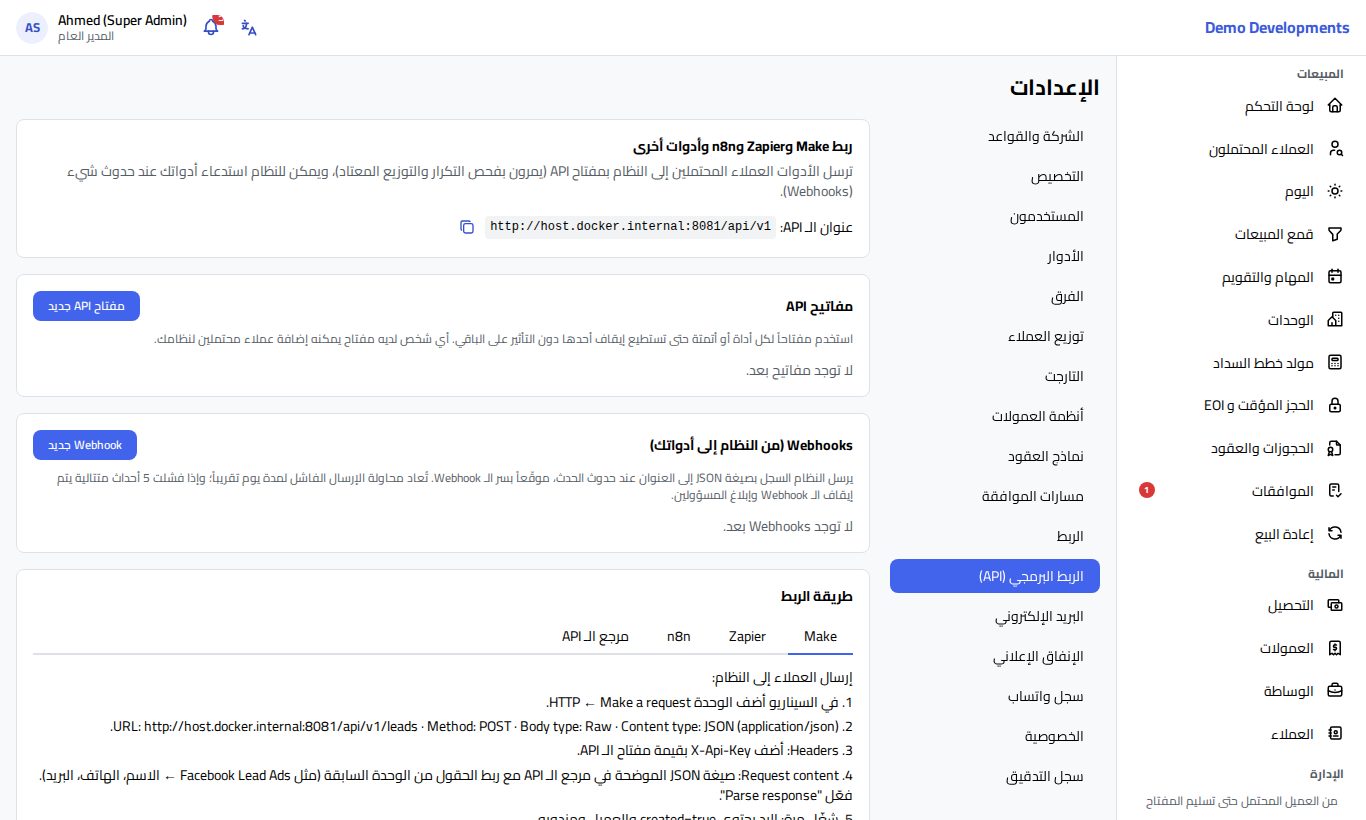The height and width of the screenshot is (820, 1366).
Task: Click the العملاء المحتملون person-search icon
Action: point(1334,149)
